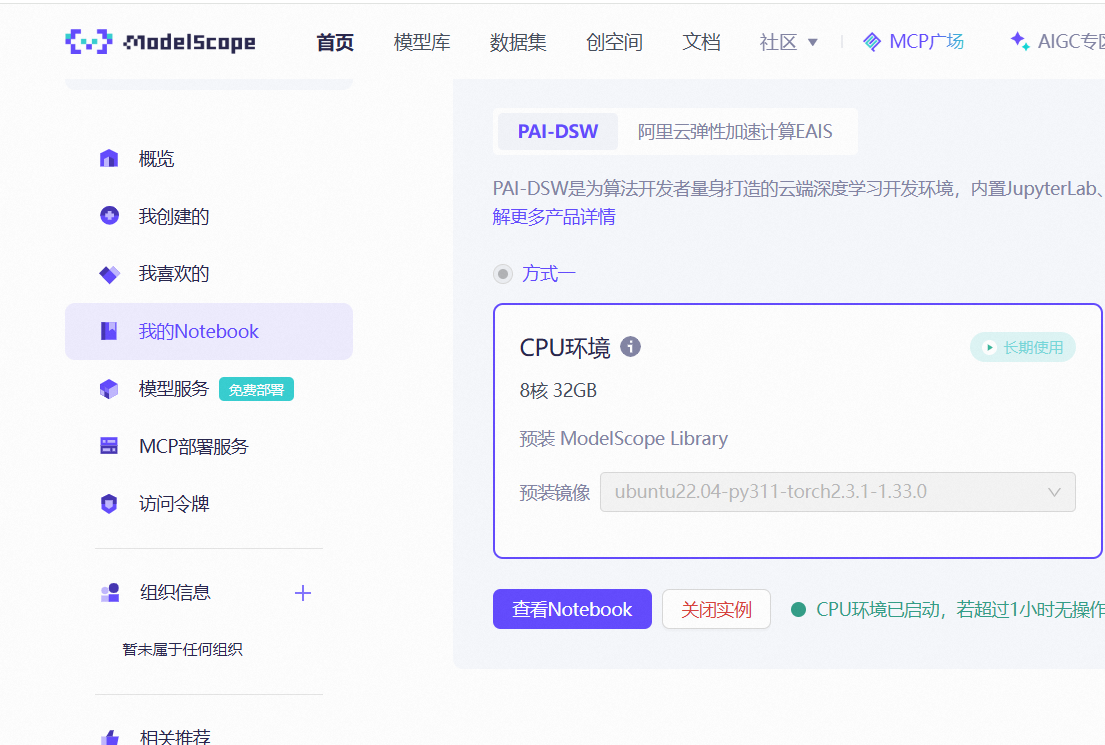This screenshot has width=1105, height=745.
Task: Click the CPU环境已启动 status message
Action: point(961,609)
